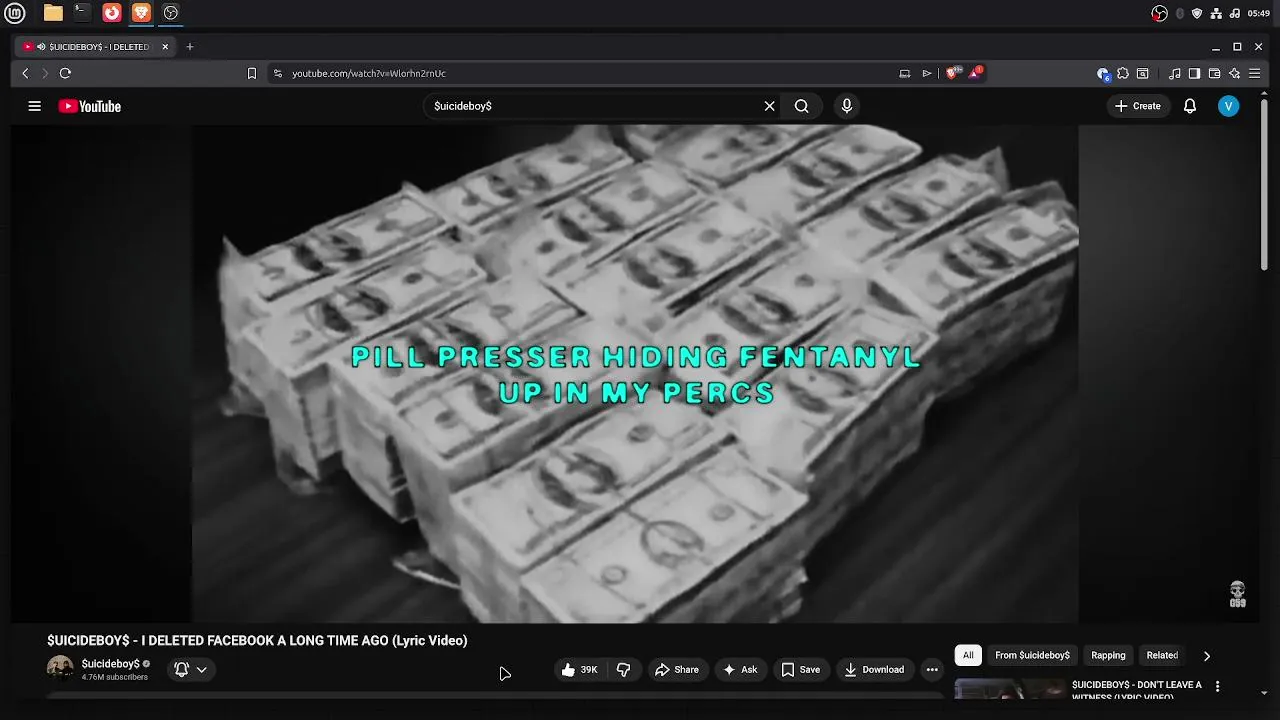Viewport: 1280px width, 720px height.
Task: Mute the tab via speaker icon
Action: click(x=41, y=46)
